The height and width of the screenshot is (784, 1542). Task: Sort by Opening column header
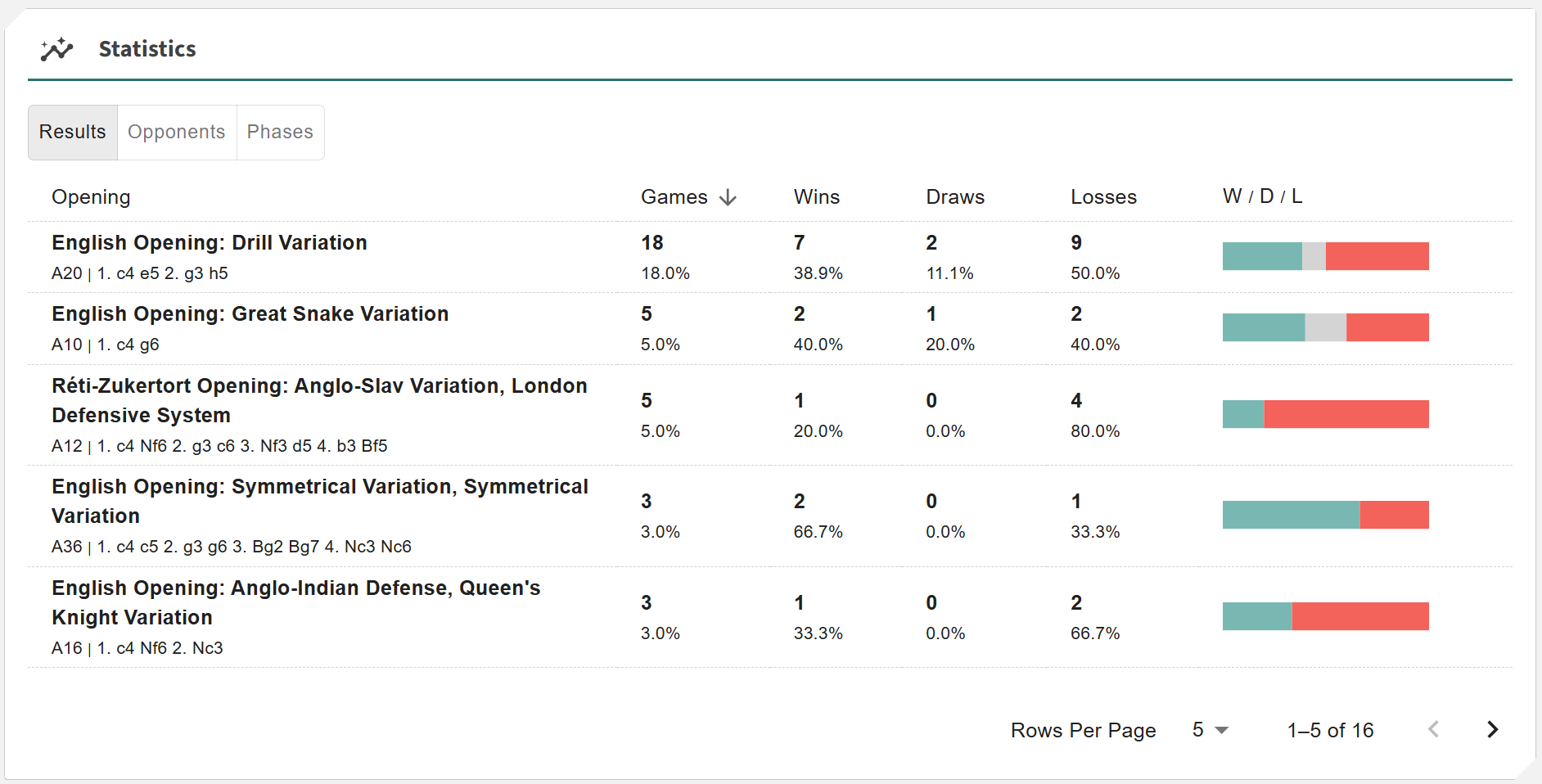(x=91, y=197)
